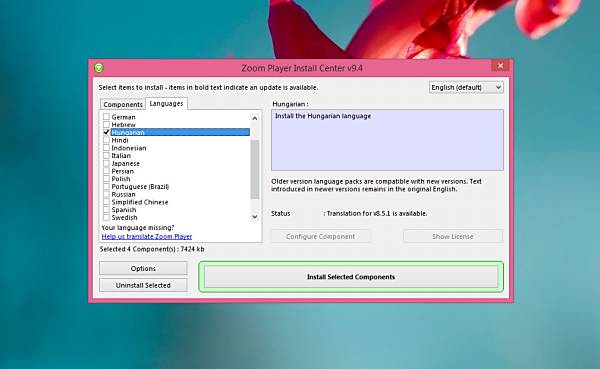This screenshot has width=600, height=369.
Task: Click Install Selected Components button
Action: pyautogui.click(x=351, y=277)
